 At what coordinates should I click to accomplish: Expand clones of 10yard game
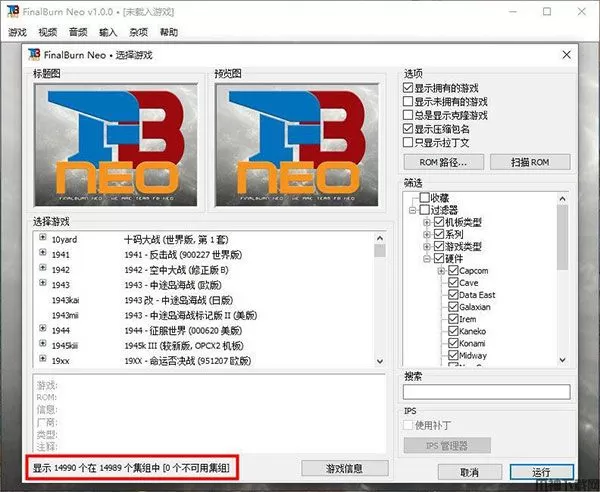click(43, 237)
